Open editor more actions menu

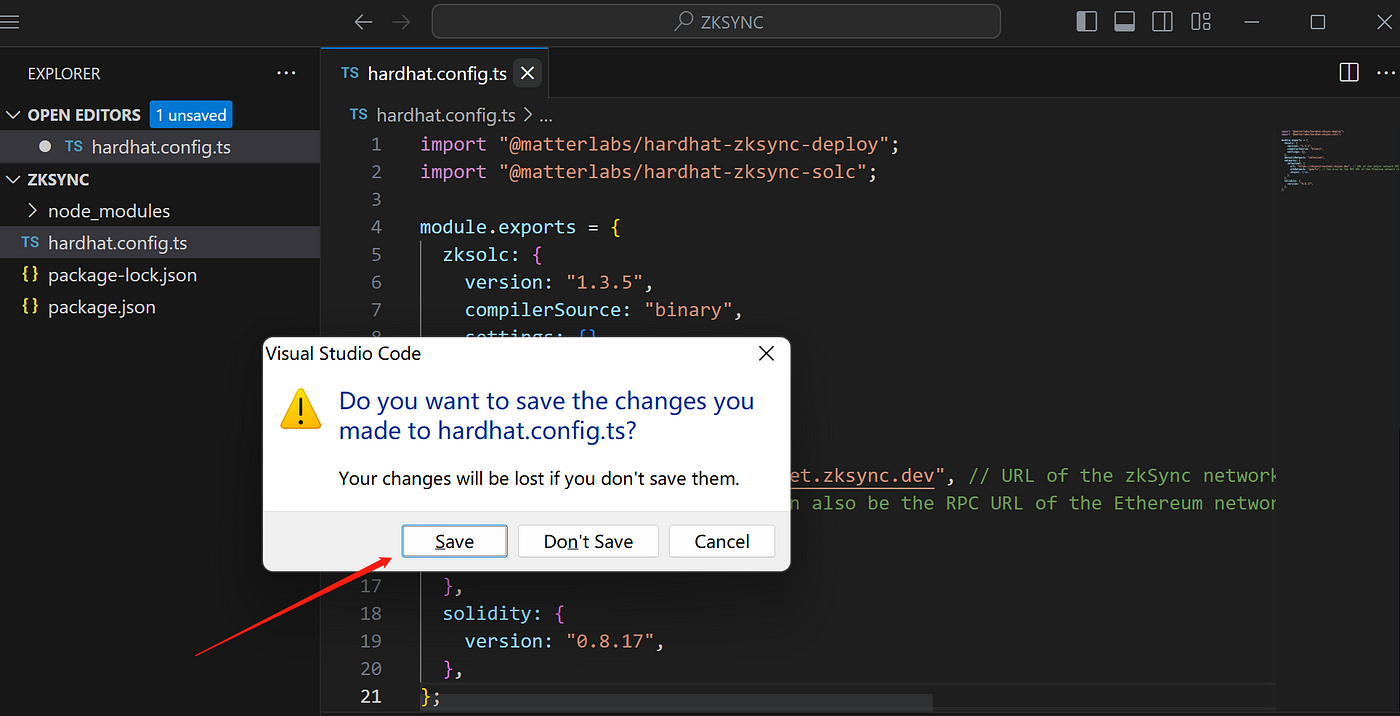tap(1385, 72)
